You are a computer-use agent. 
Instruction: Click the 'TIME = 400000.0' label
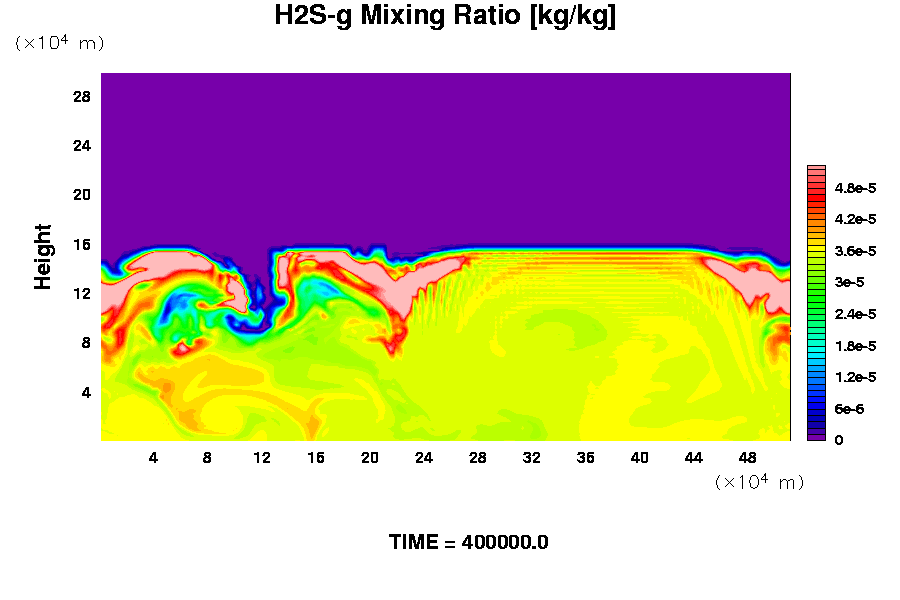pyautogui.click(x=468, y=542)
